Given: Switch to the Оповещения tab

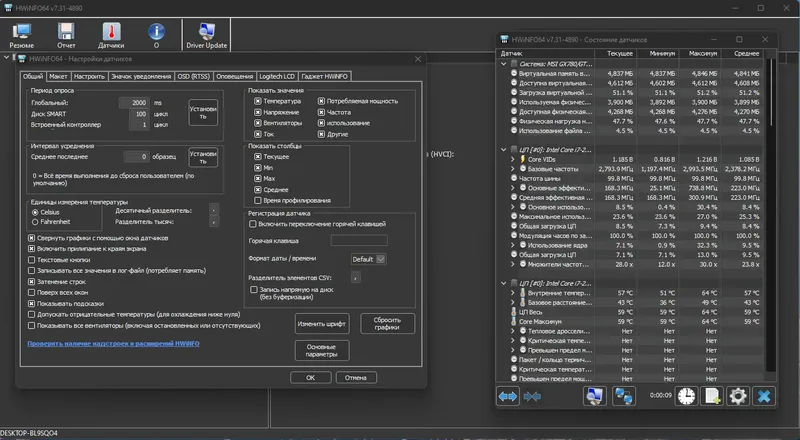Looking at the screenshot, I should (x=234, y=76).
